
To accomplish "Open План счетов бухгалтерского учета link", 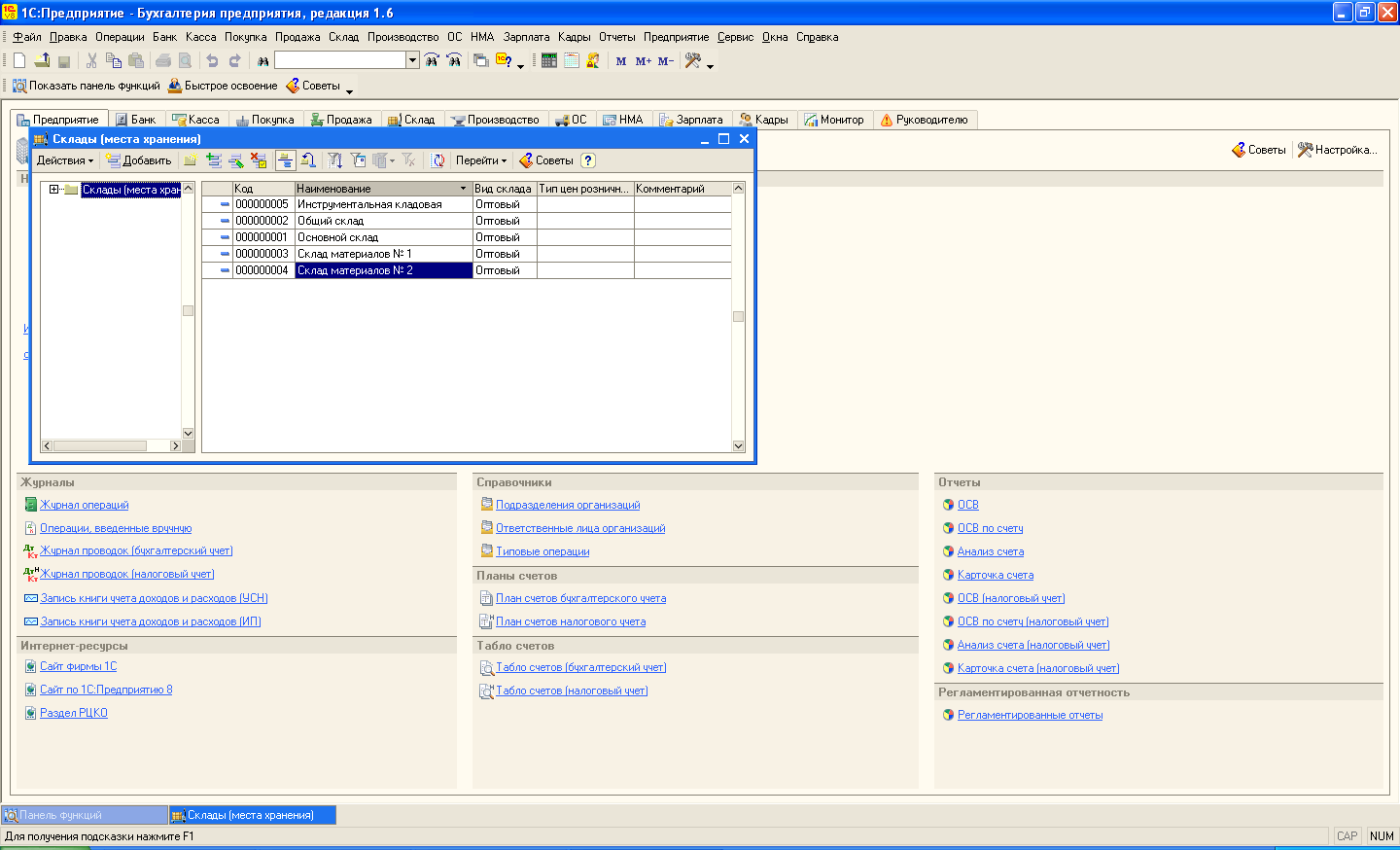I will (580, 598).
